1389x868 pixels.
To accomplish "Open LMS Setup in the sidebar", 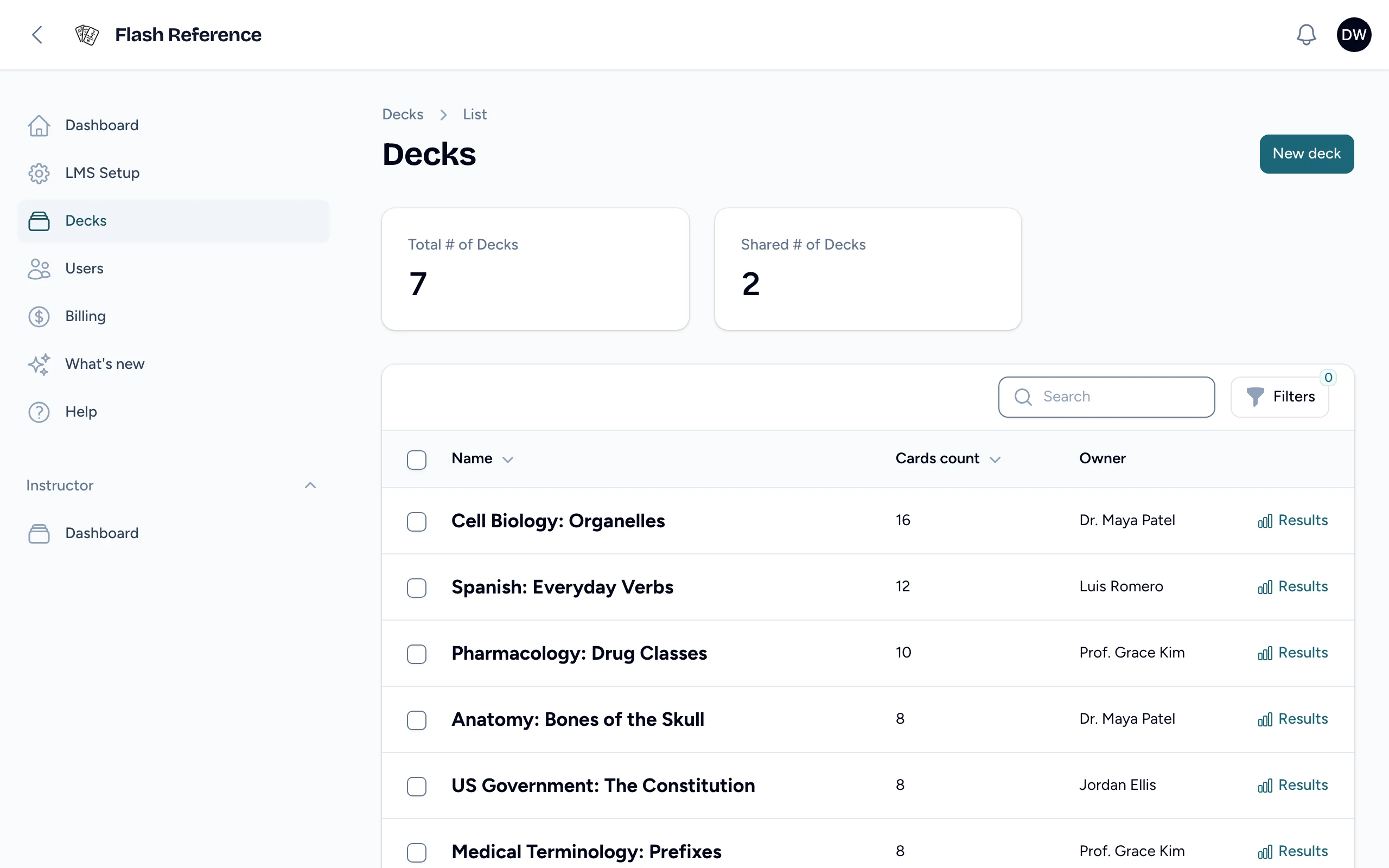I will [x=173, y=174].
